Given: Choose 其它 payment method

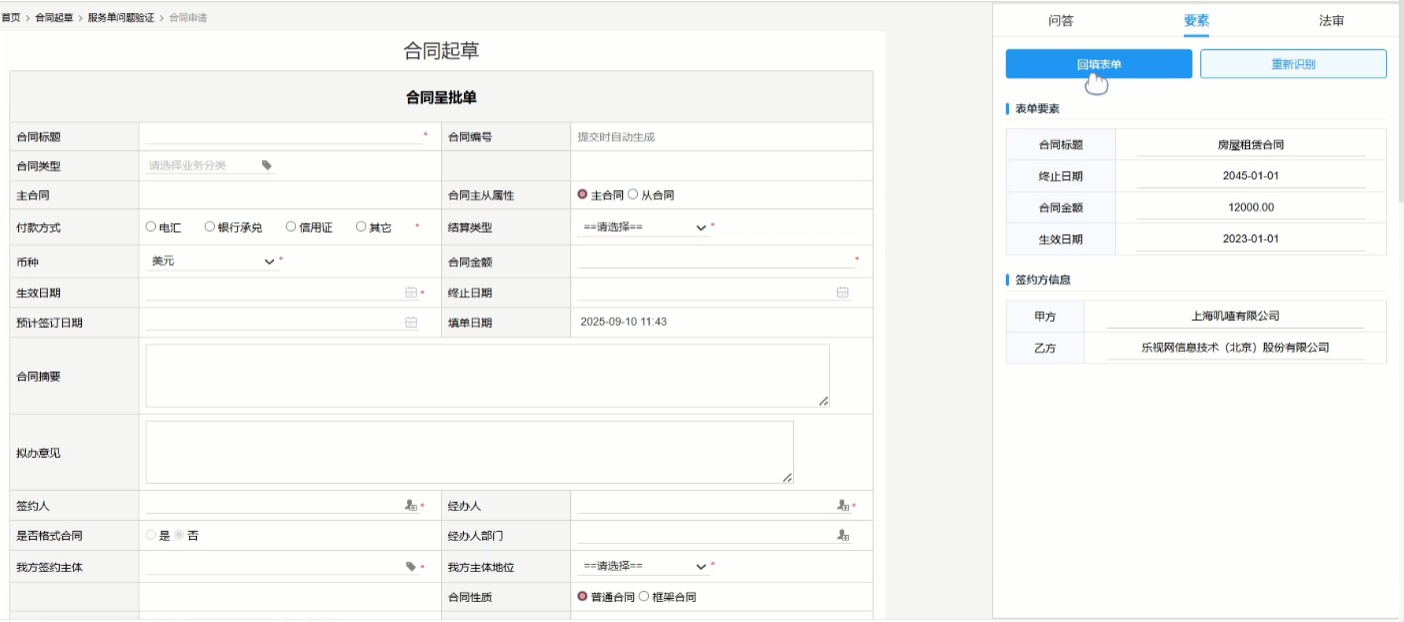Looking at the screenshot, I should [361, 227].
